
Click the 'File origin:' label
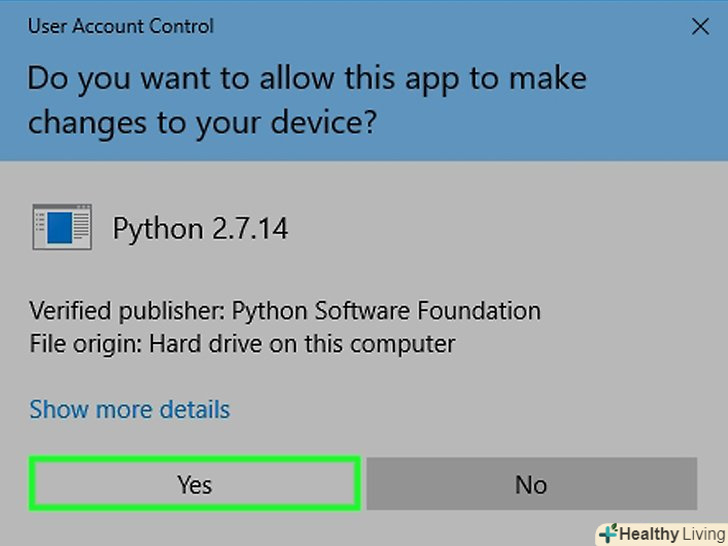pyautogui.click(x=86, y=345)
